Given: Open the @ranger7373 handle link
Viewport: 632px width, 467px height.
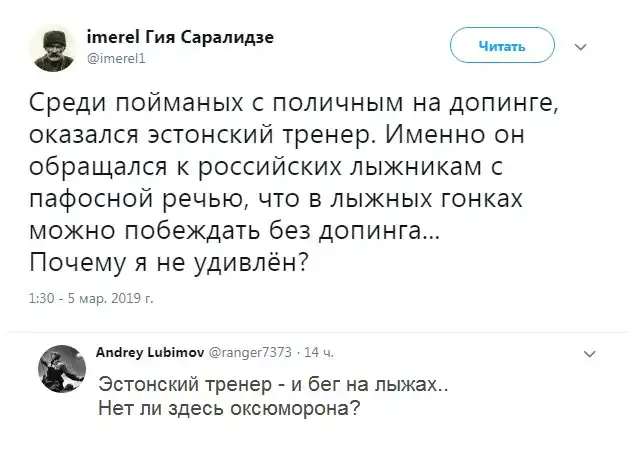Looking at the screenshot, I should pyautogui.click(x=250, y=352).
